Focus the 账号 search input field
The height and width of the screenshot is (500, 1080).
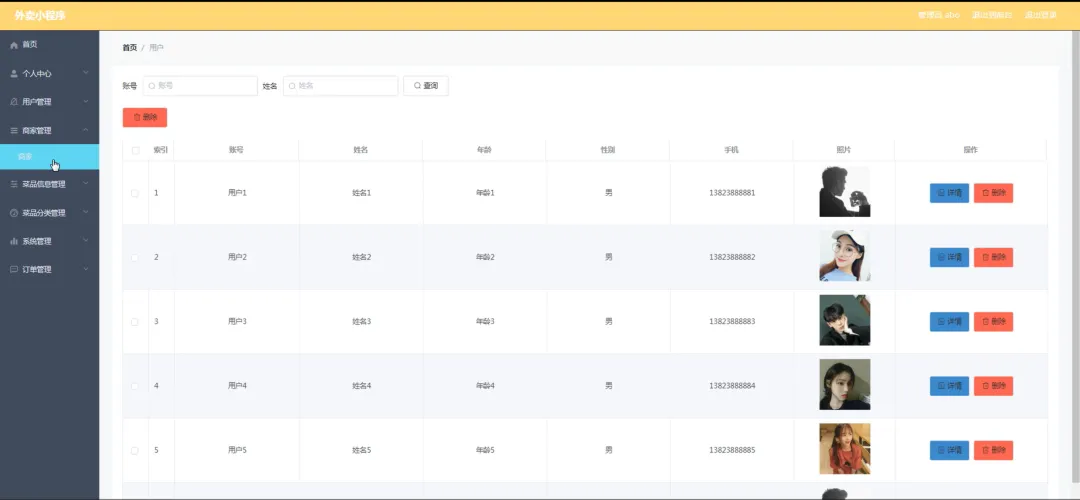(200, 86)
